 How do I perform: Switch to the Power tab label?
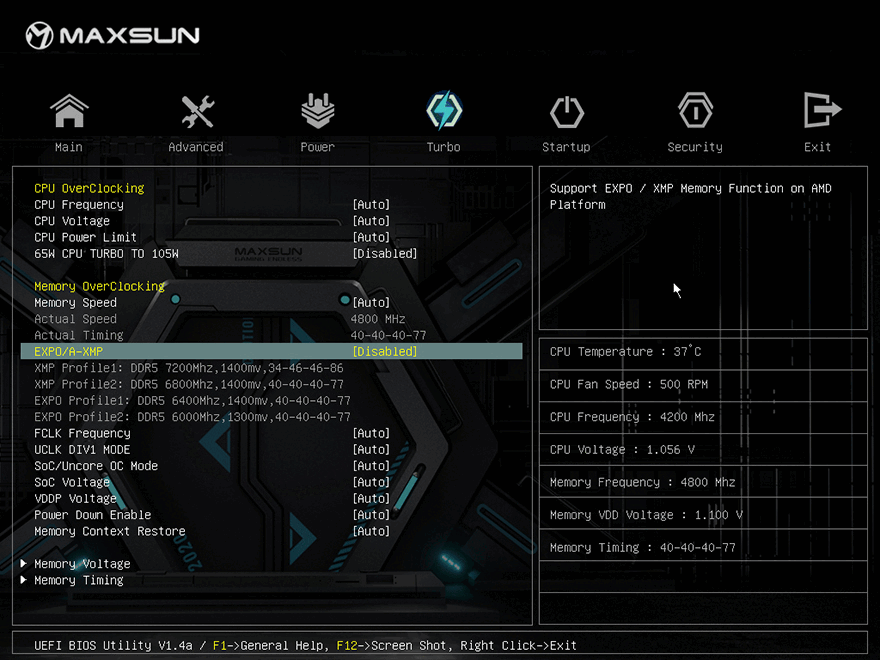click(317, 147)
